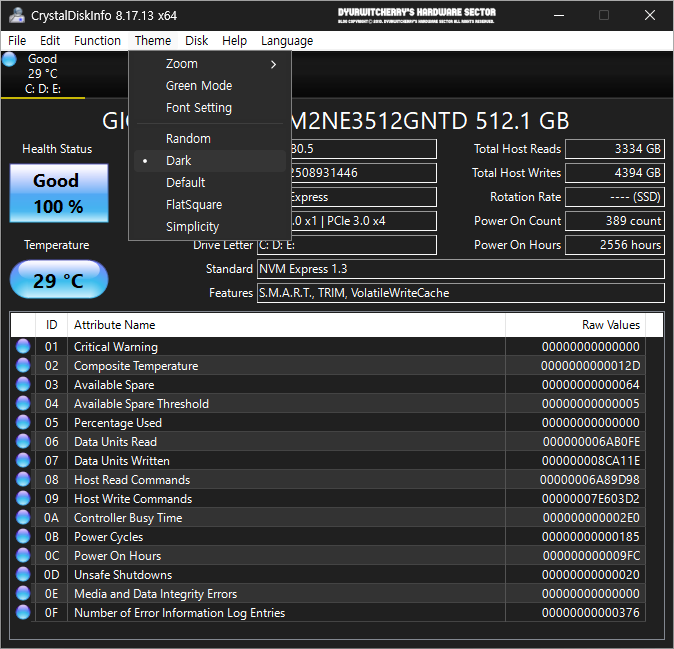Click the Rotation Rate field ---- (SSD)
The height and width of the screenshot is (649, 674).
[615, 197]
